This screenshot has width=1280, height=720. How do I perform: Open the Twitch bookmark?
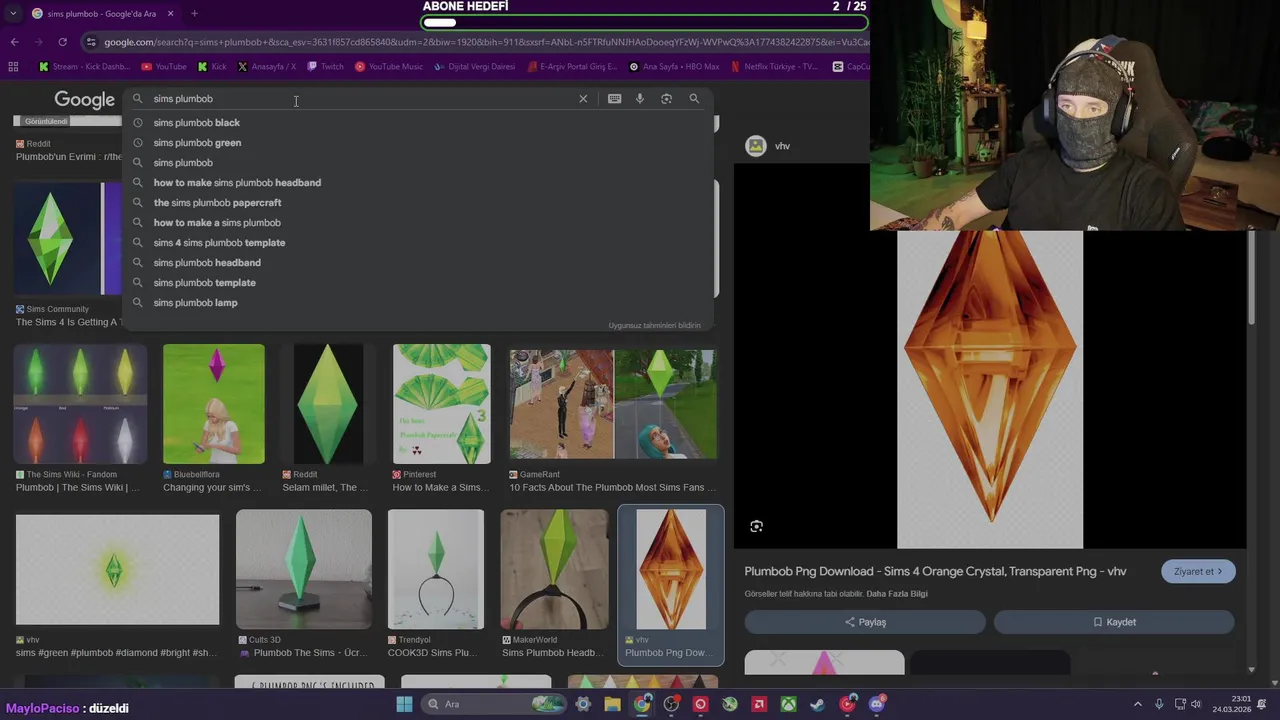[325, 67]
